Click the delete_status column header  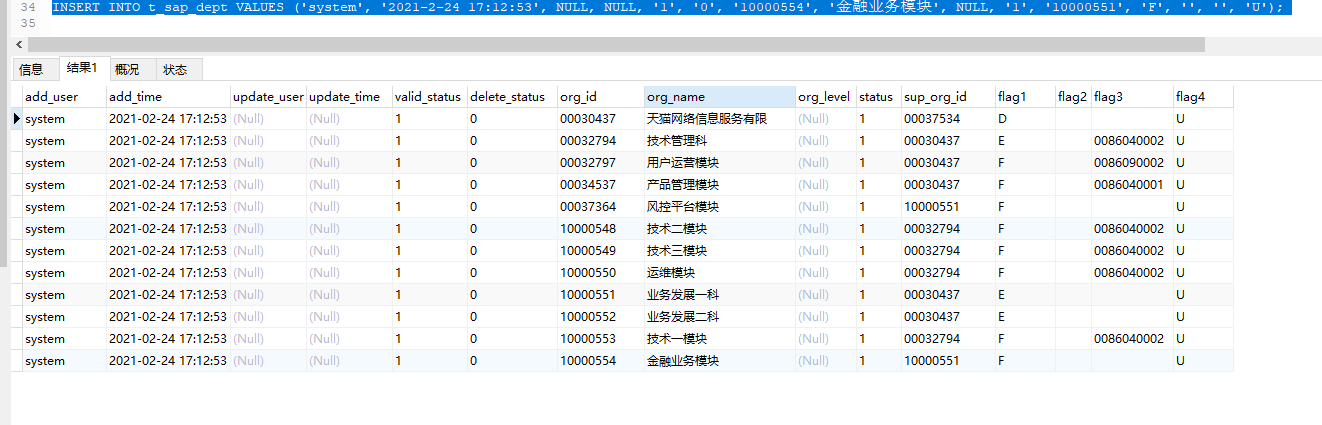pyautogui.click(x=511, y=97)
